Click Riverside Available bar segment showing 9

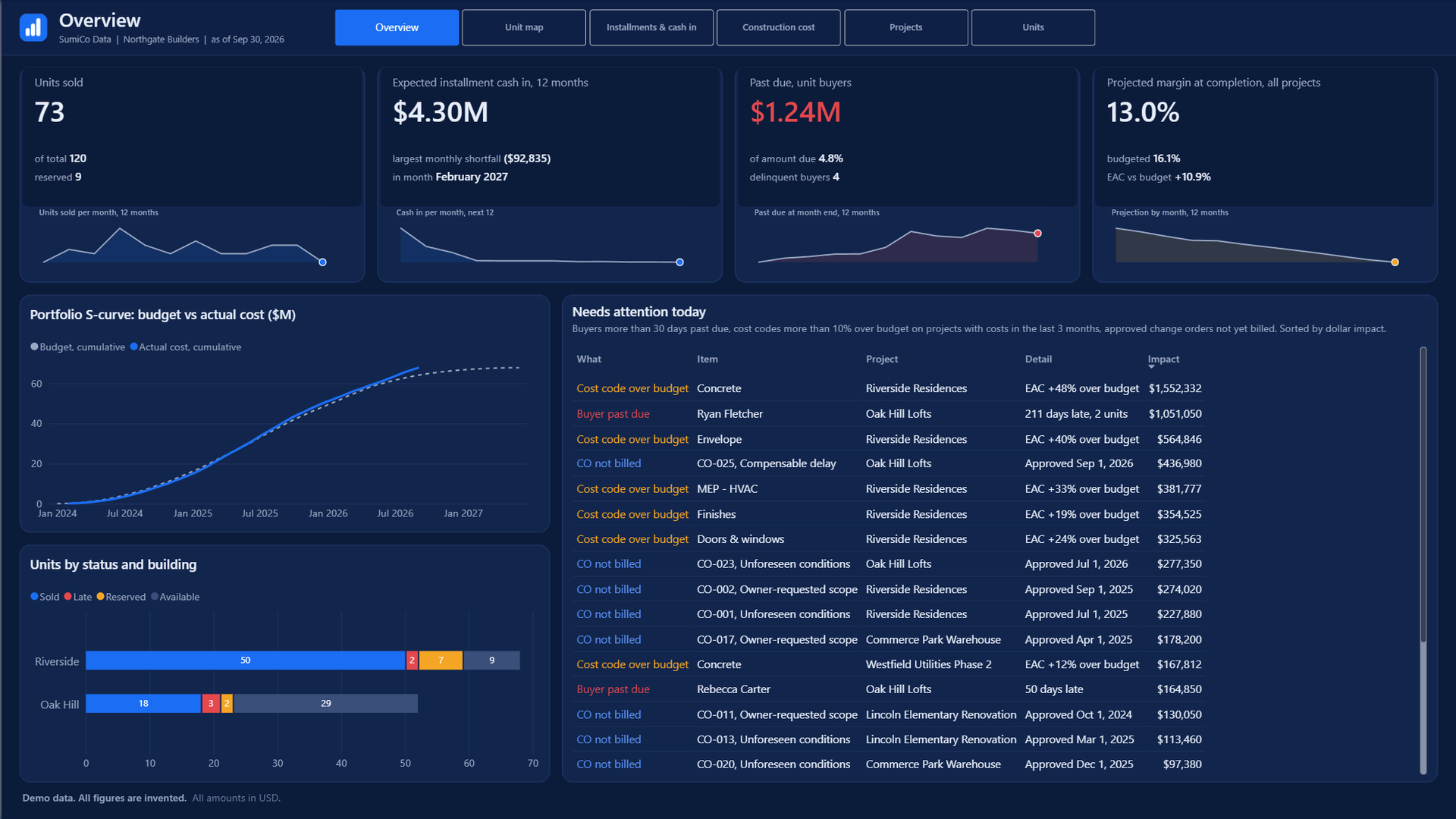(491, 661)
